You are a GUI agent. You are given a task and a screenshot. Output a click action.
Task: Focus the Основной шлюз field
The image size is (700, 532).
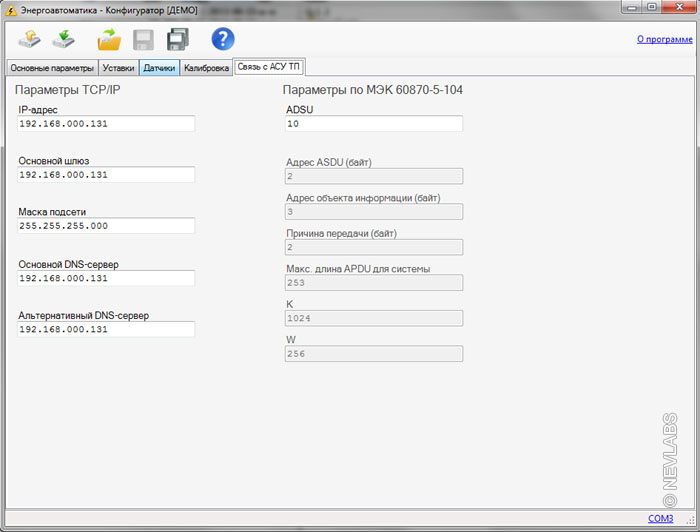(x=105, y=175)
